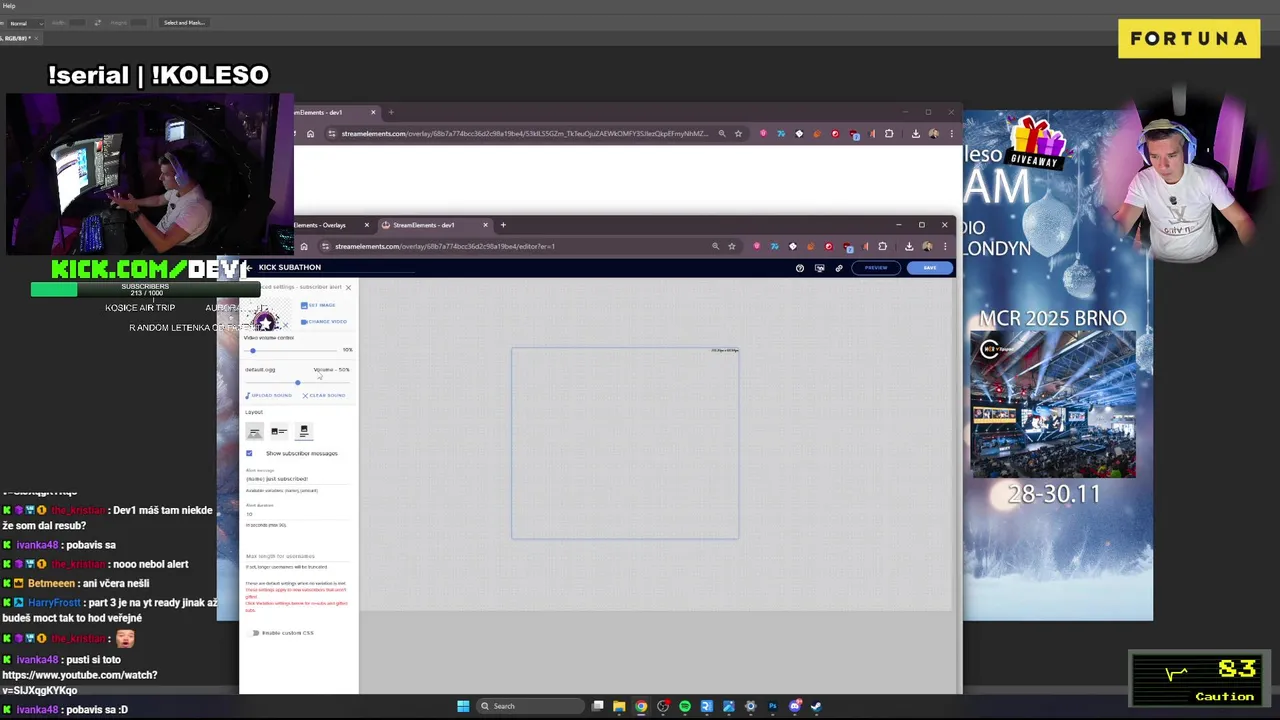Screen dimensions: 1280x720
Task: Click the CHANGE VIDEO button
Action: 324,321
